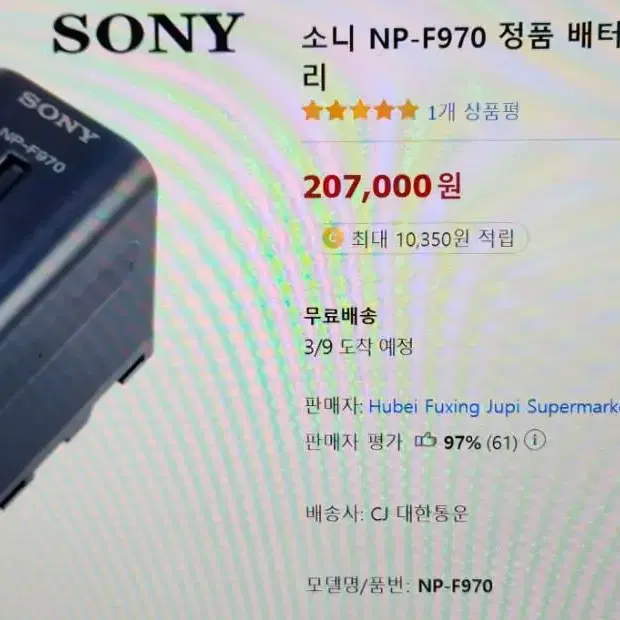Click the seller rating info icon

[535, 440]
